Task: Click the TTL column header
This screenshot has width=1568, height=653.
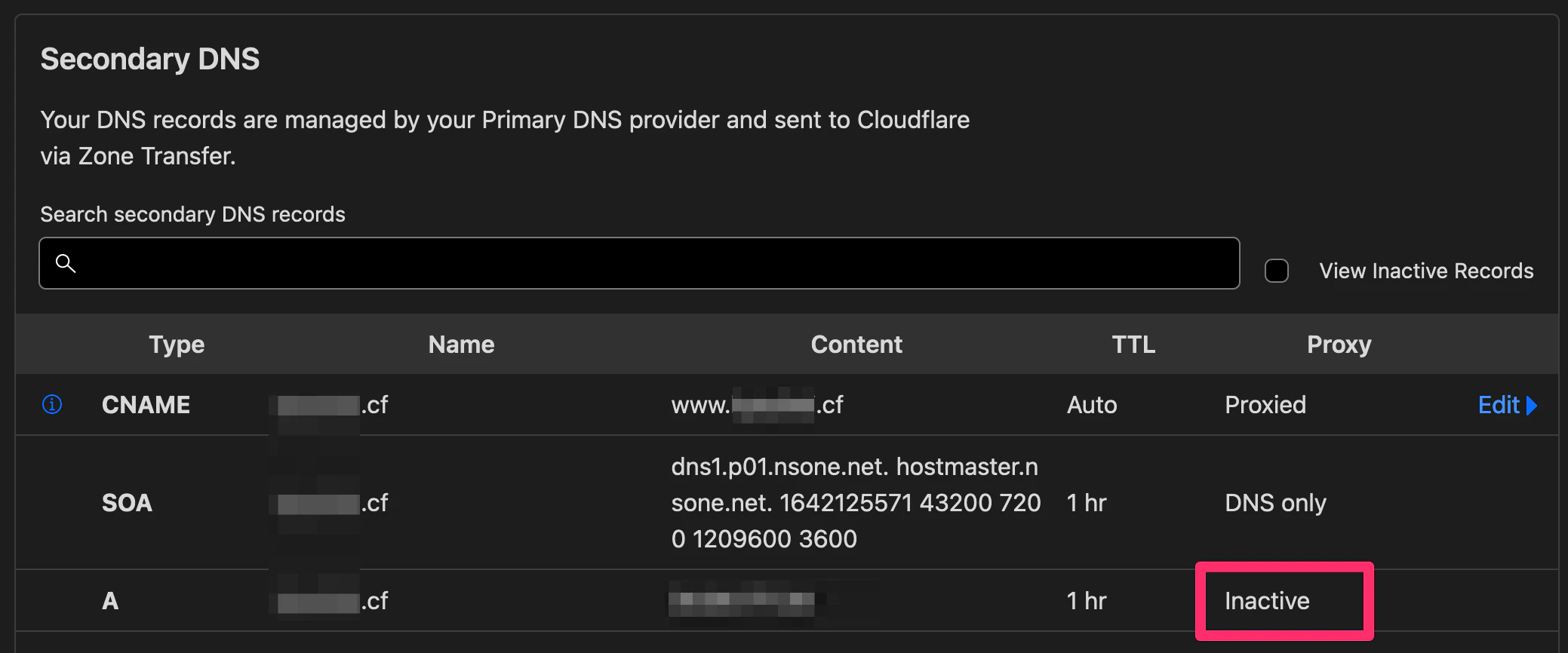Action: (x=1133, y=345)
